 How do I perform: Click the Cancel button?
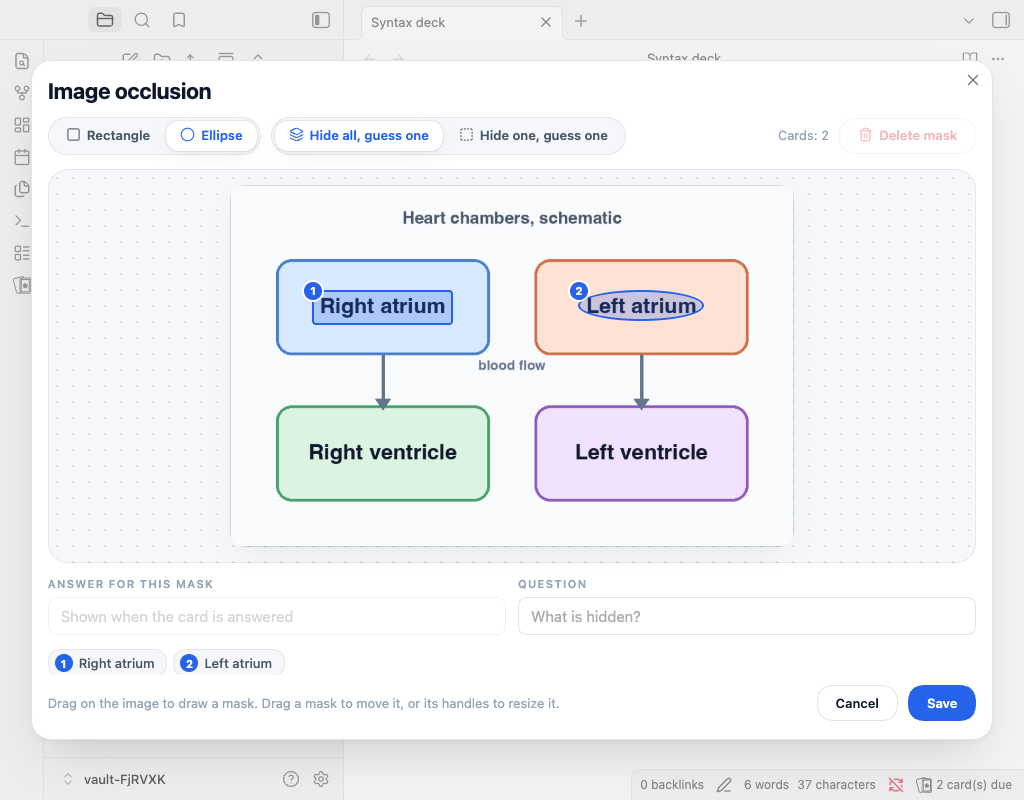click(857, 703)
